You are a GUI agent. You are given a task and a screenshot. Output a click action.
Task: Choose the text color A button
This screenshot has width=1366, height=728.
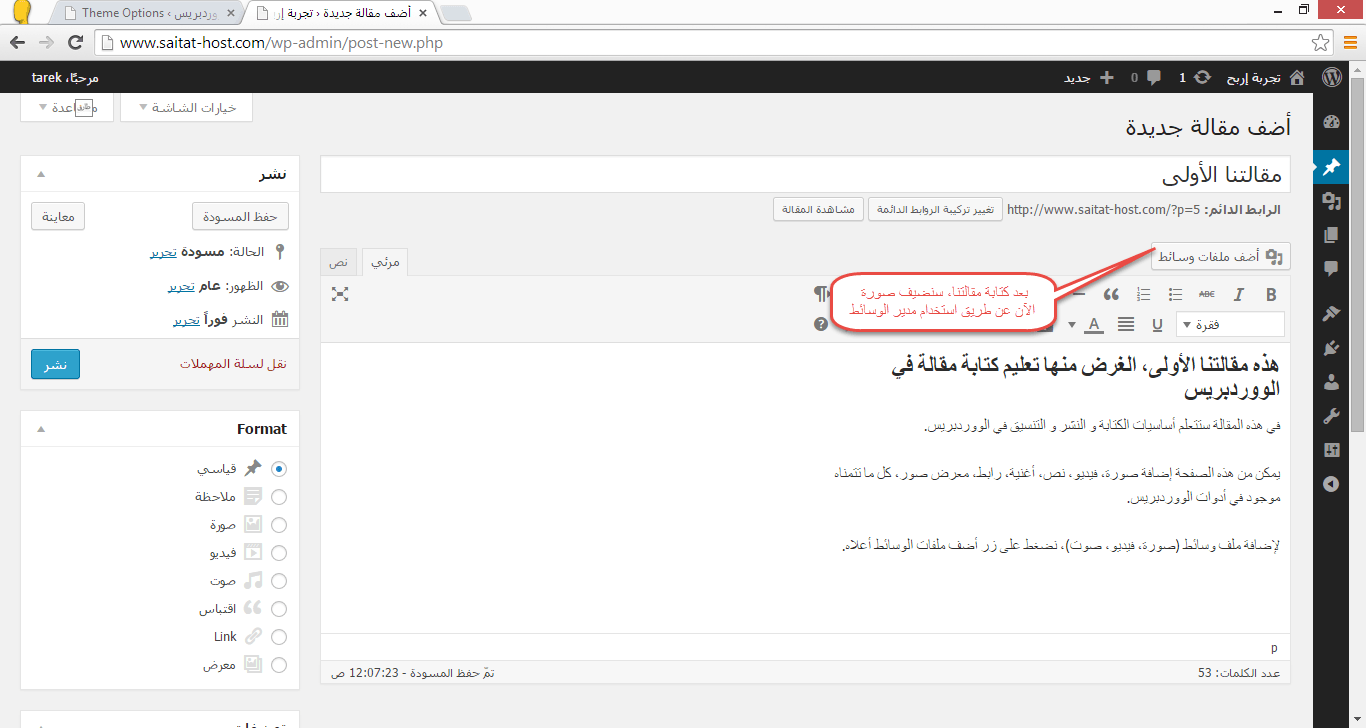tap(1094, 324)
